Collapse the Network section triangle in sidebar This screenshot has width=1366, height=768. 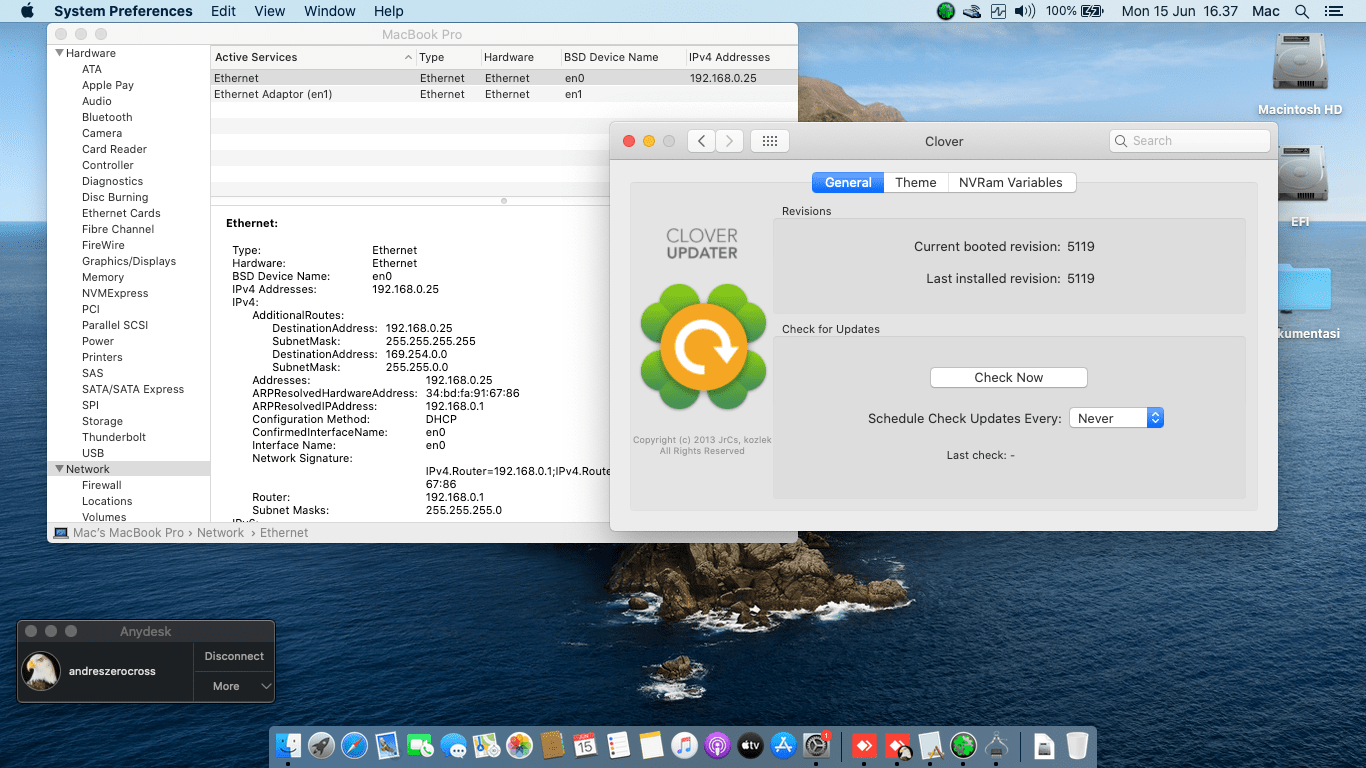point(59,469)
